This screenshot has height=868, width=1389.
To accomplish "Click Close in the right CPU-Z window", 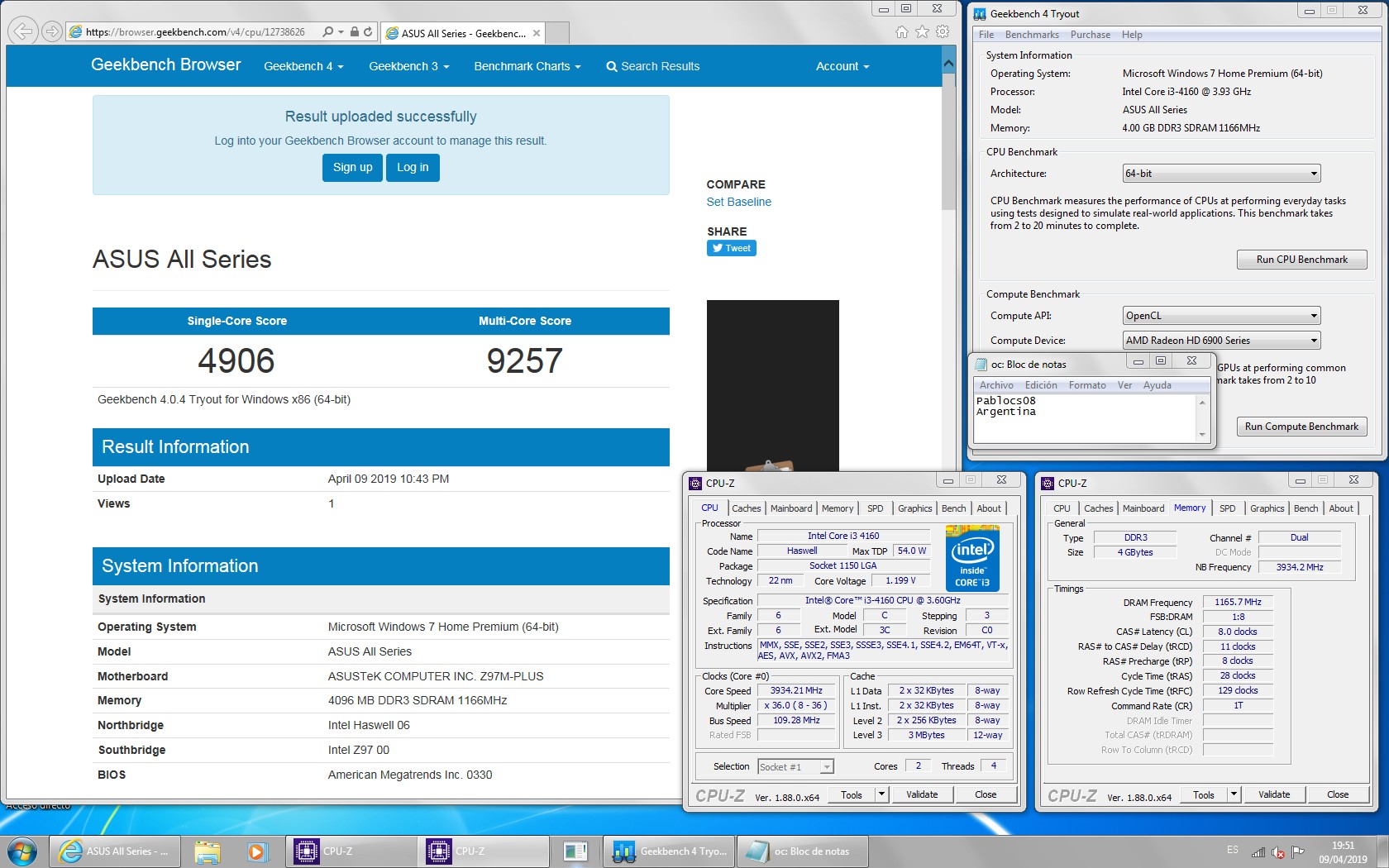I will 1338,794.
